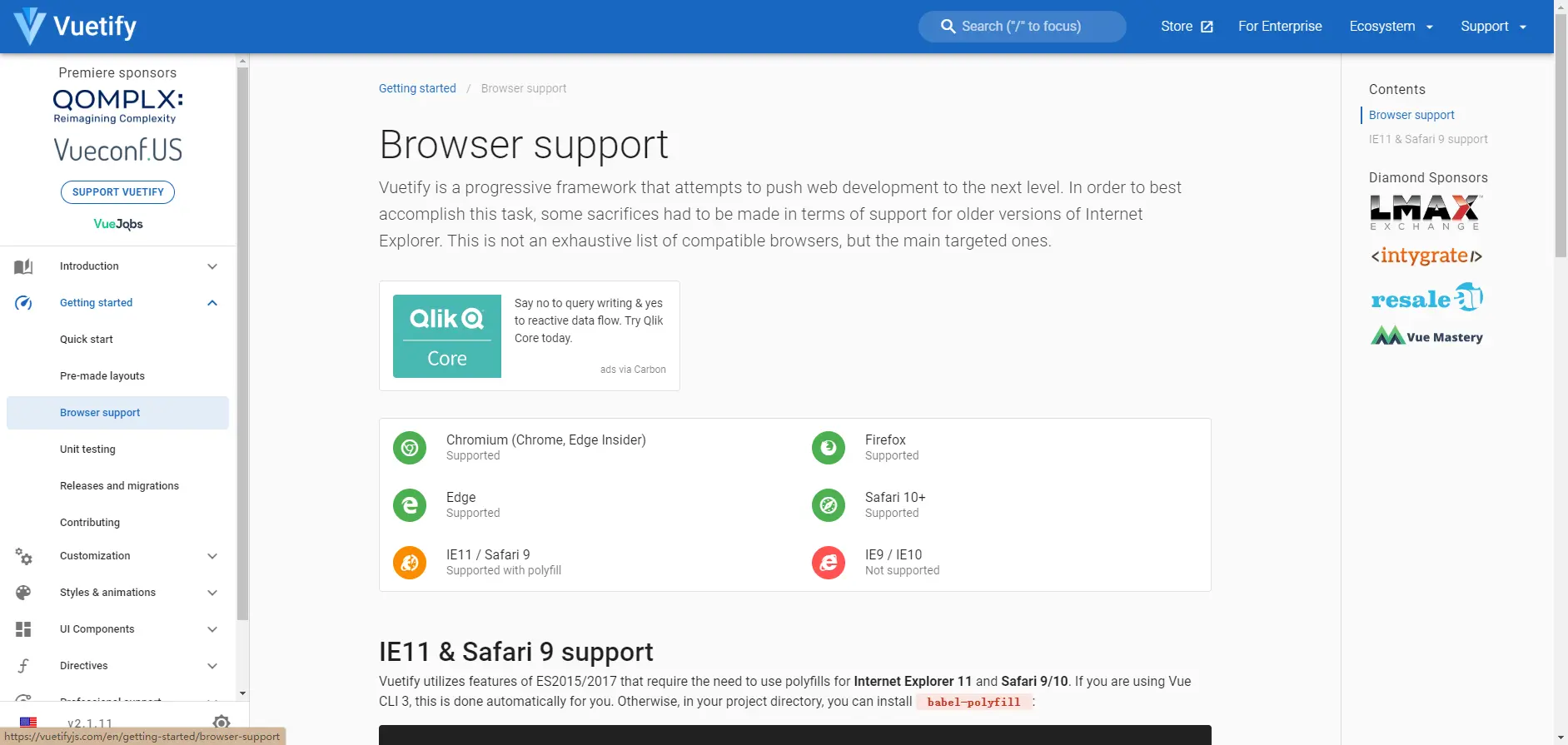Click the Introduction book icon

point(23,266)
